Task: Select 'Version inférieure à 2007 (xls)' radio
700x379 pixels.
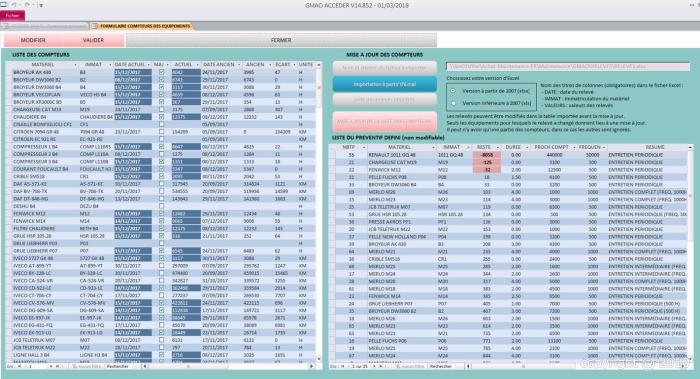Action: (x=454, y=103)
